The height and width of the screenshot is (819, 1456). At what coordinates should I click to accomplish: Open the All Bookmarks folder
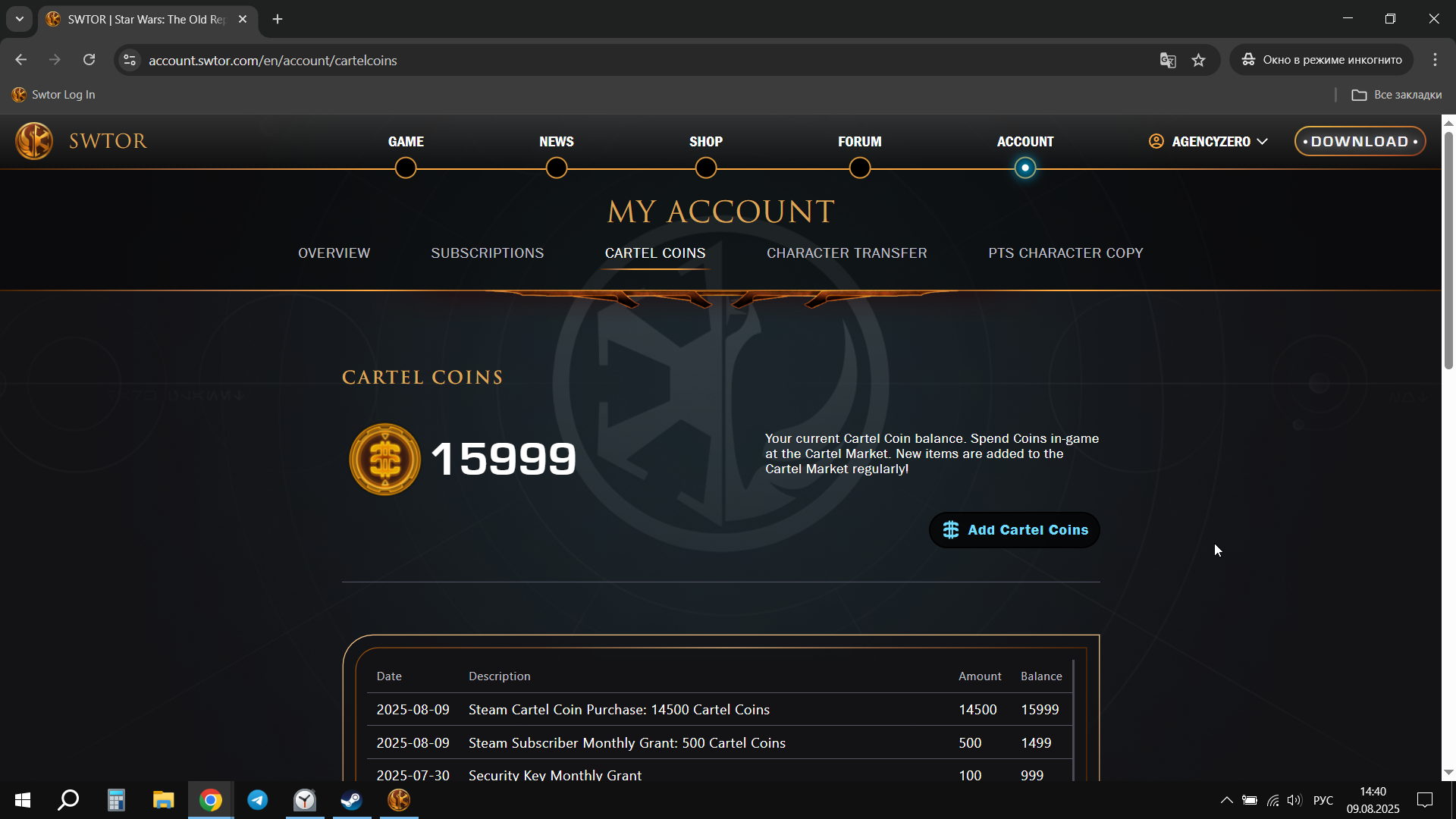1397,95
